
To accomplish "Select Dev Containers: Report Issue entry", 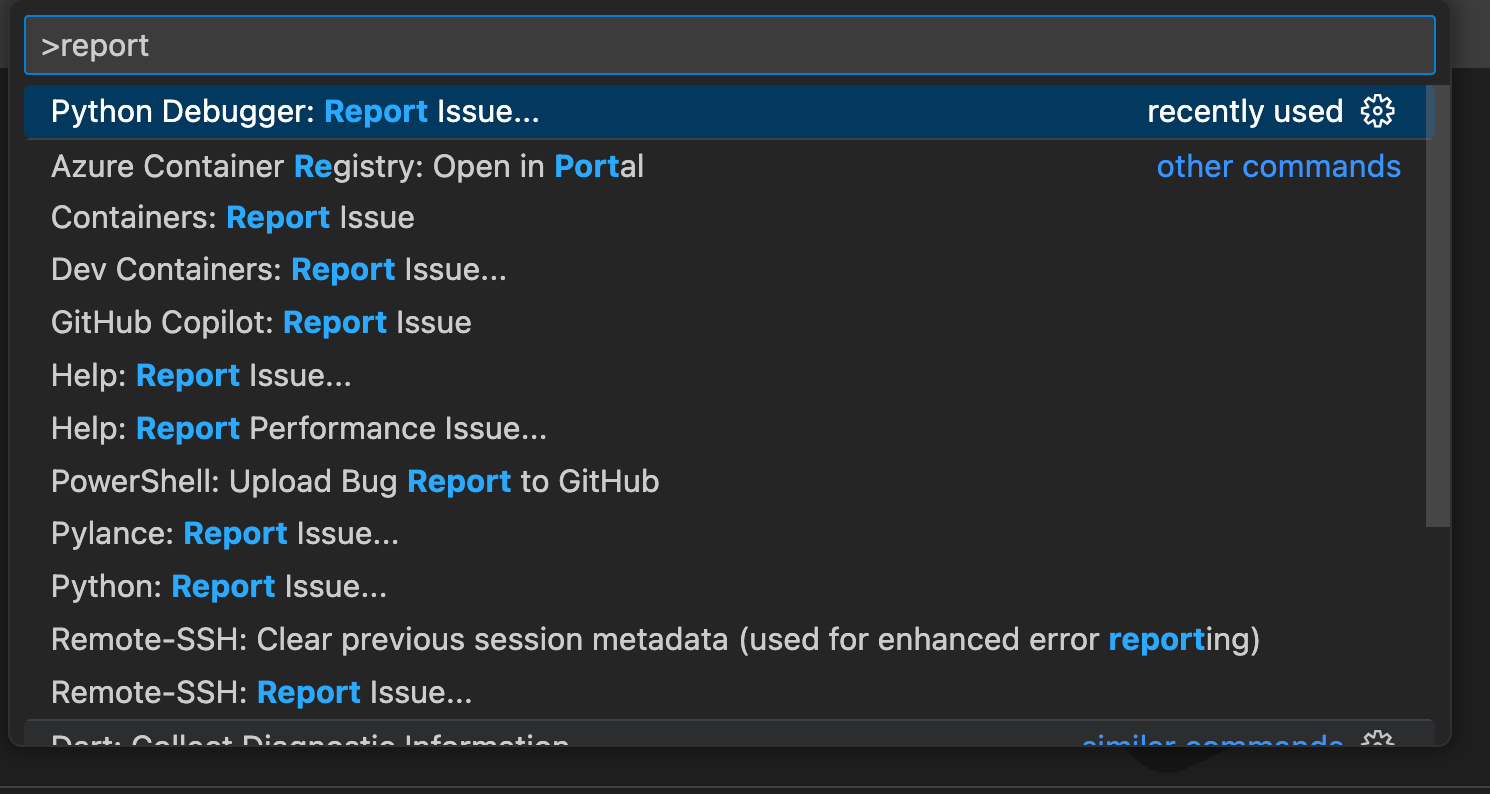I will [x=278, y=270].
